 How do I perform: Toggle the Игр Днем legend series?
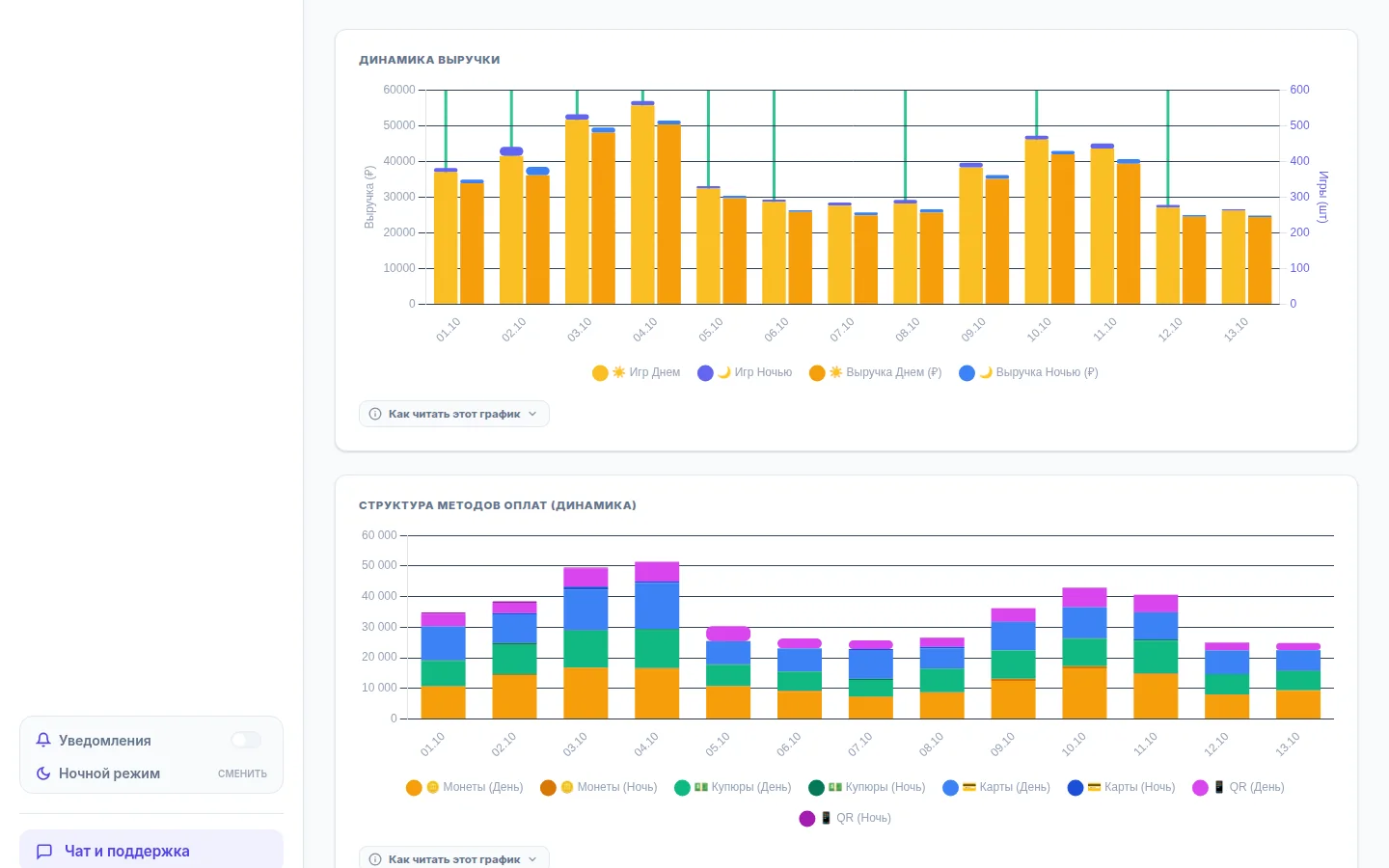[x=637, y=372]
